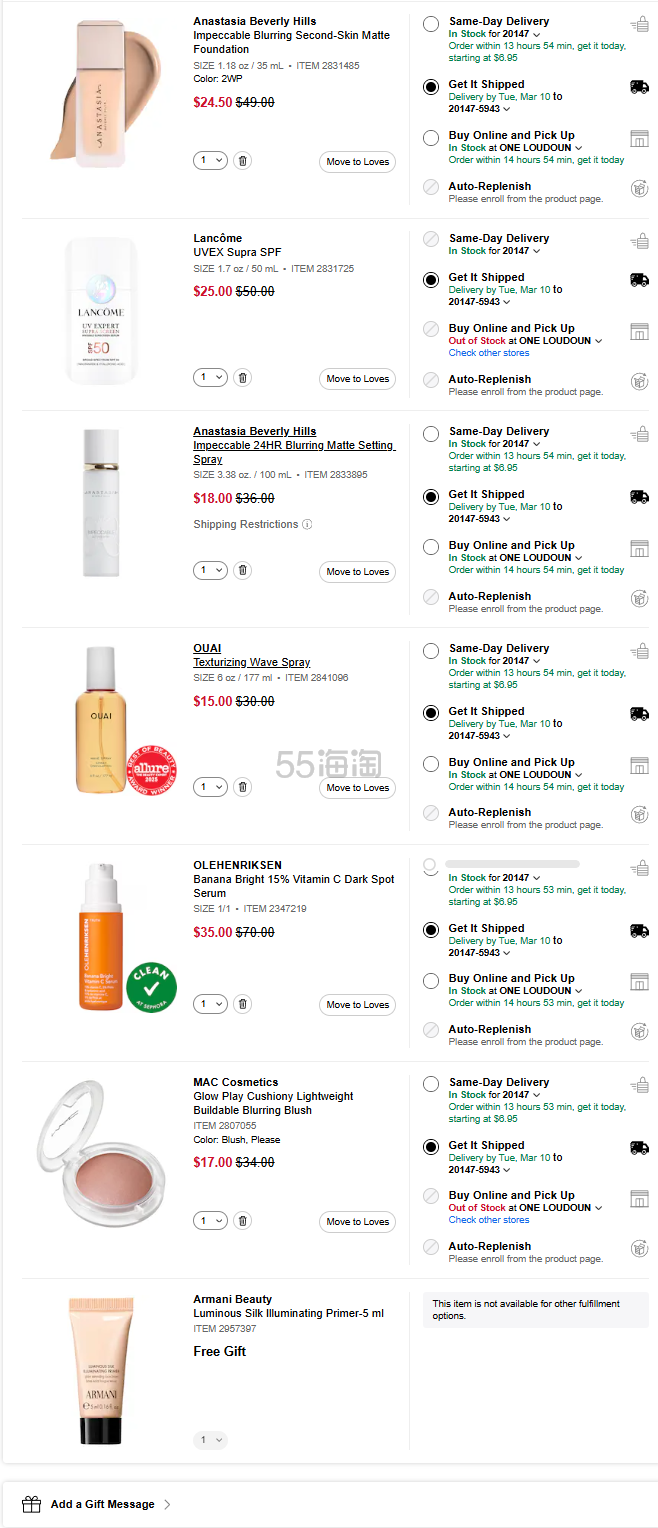Click trash icon for OUAI Texturizing Wave Spray
658x1528 pixels.
242,787
